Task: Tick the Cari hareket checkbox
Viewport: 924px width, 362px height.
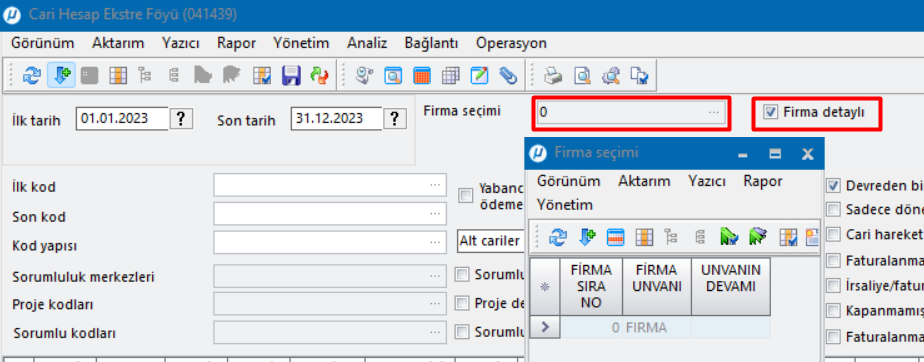Action: pos(833,235)
